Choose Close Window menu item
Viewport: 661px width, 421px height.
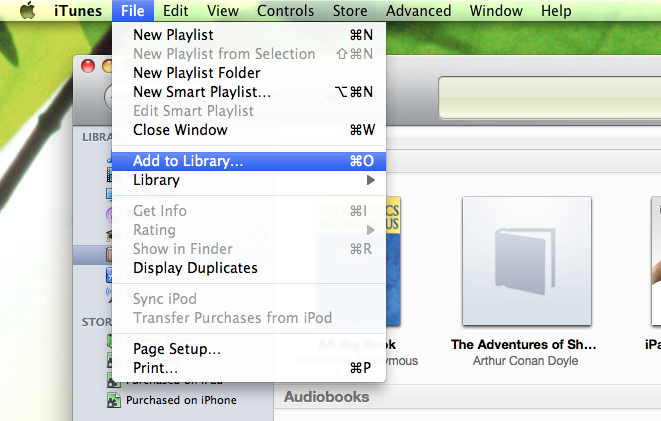click(x=249, y=130)
